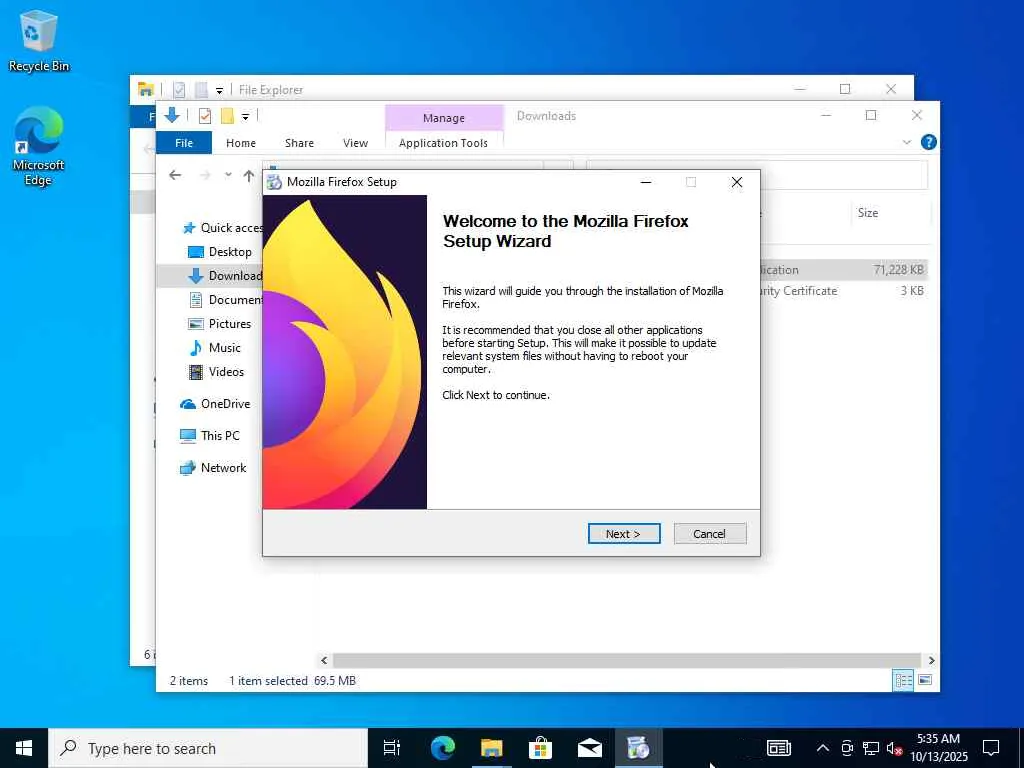Image resolution: width=1024 pixels, height=768 pixels.
Task: Switch to details view layout icon
Action: click(903, 680)
